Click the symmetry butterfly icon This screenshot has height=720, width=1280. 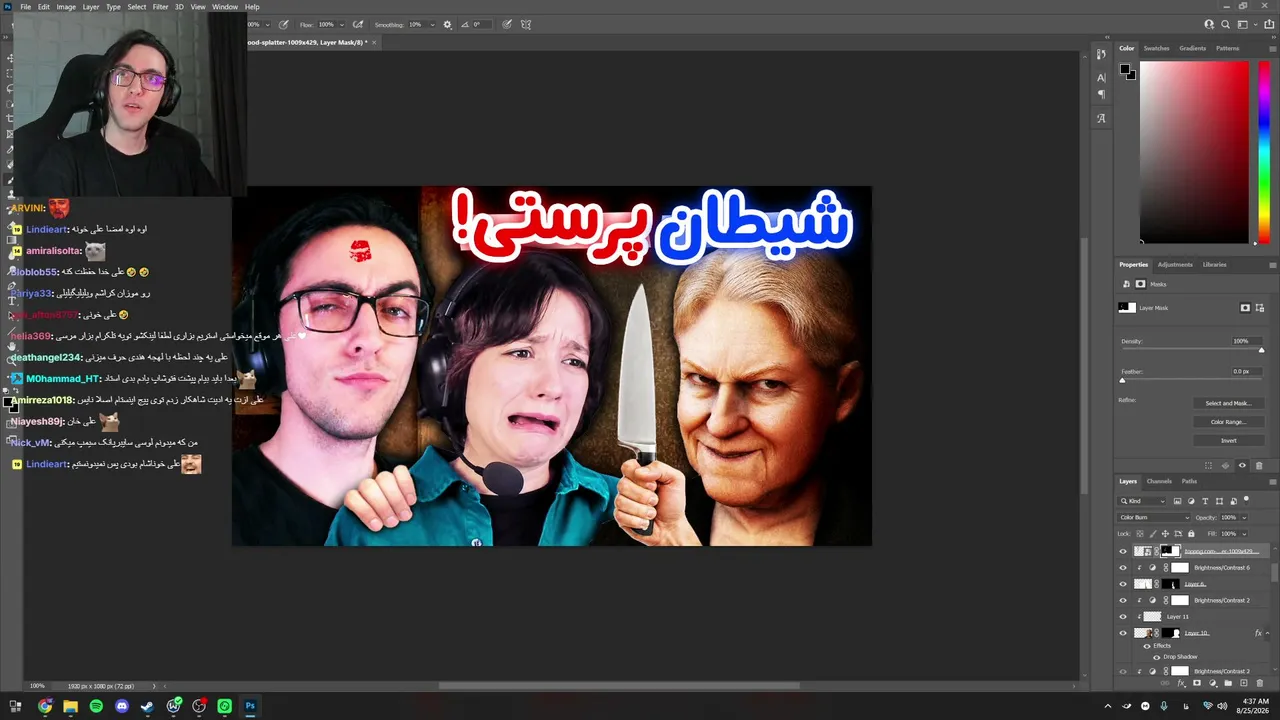click(526, 24)
